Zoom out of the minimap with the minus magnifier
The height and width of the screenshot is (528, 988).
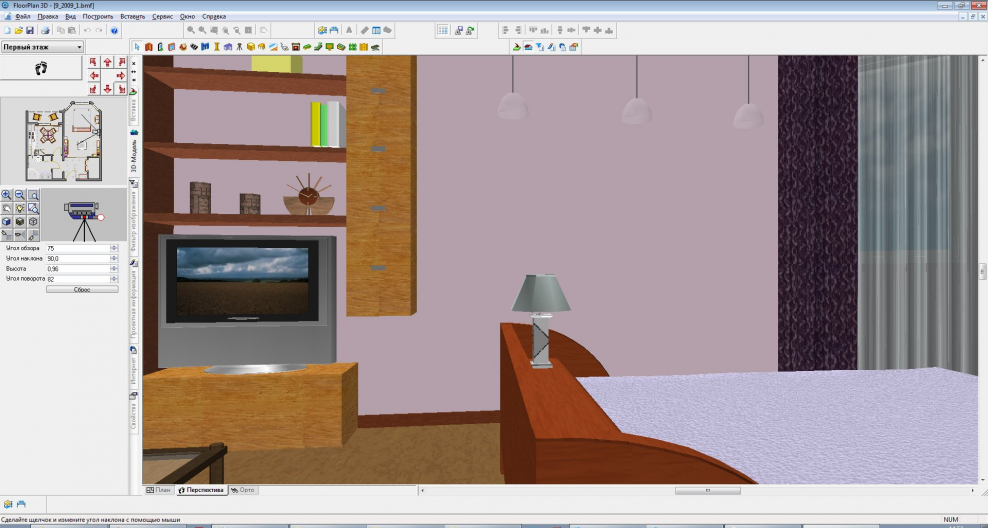20,195
